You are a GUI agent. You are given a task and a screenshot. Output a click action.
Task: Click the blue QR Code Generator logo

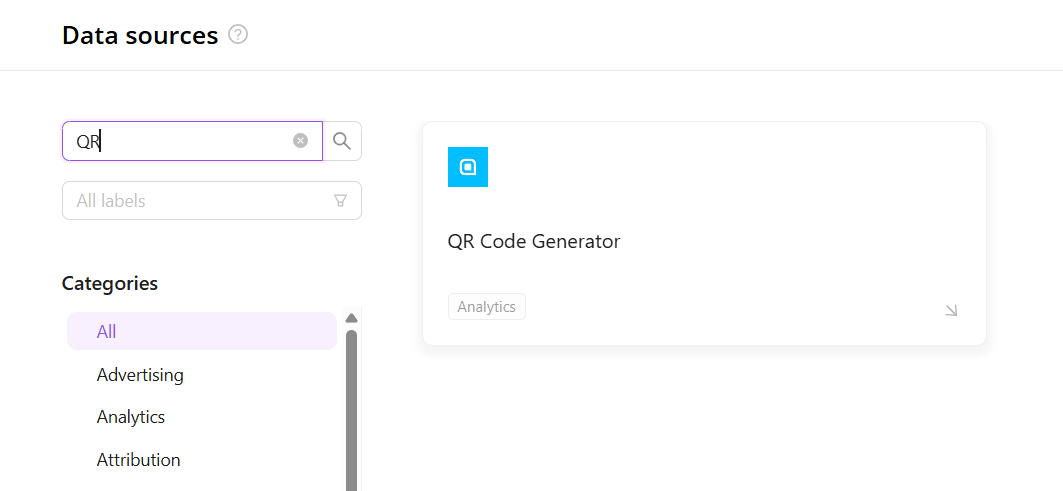tap(467, 167)
